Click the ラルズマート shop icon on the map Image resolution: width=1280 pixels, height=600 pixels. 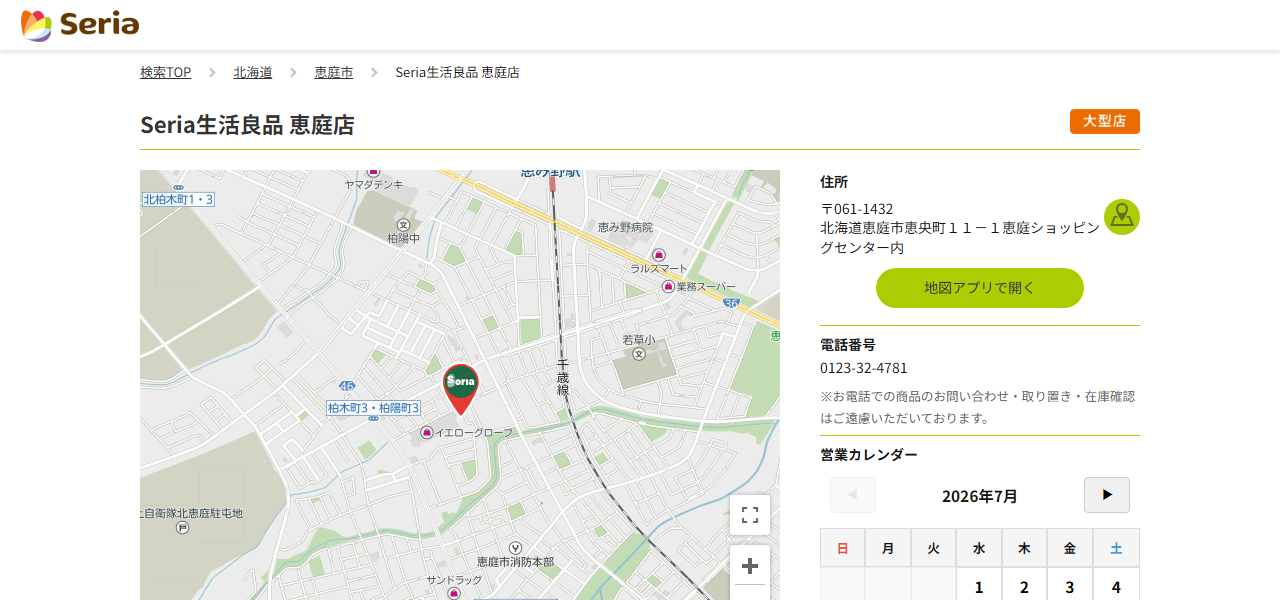click(659, 255)
